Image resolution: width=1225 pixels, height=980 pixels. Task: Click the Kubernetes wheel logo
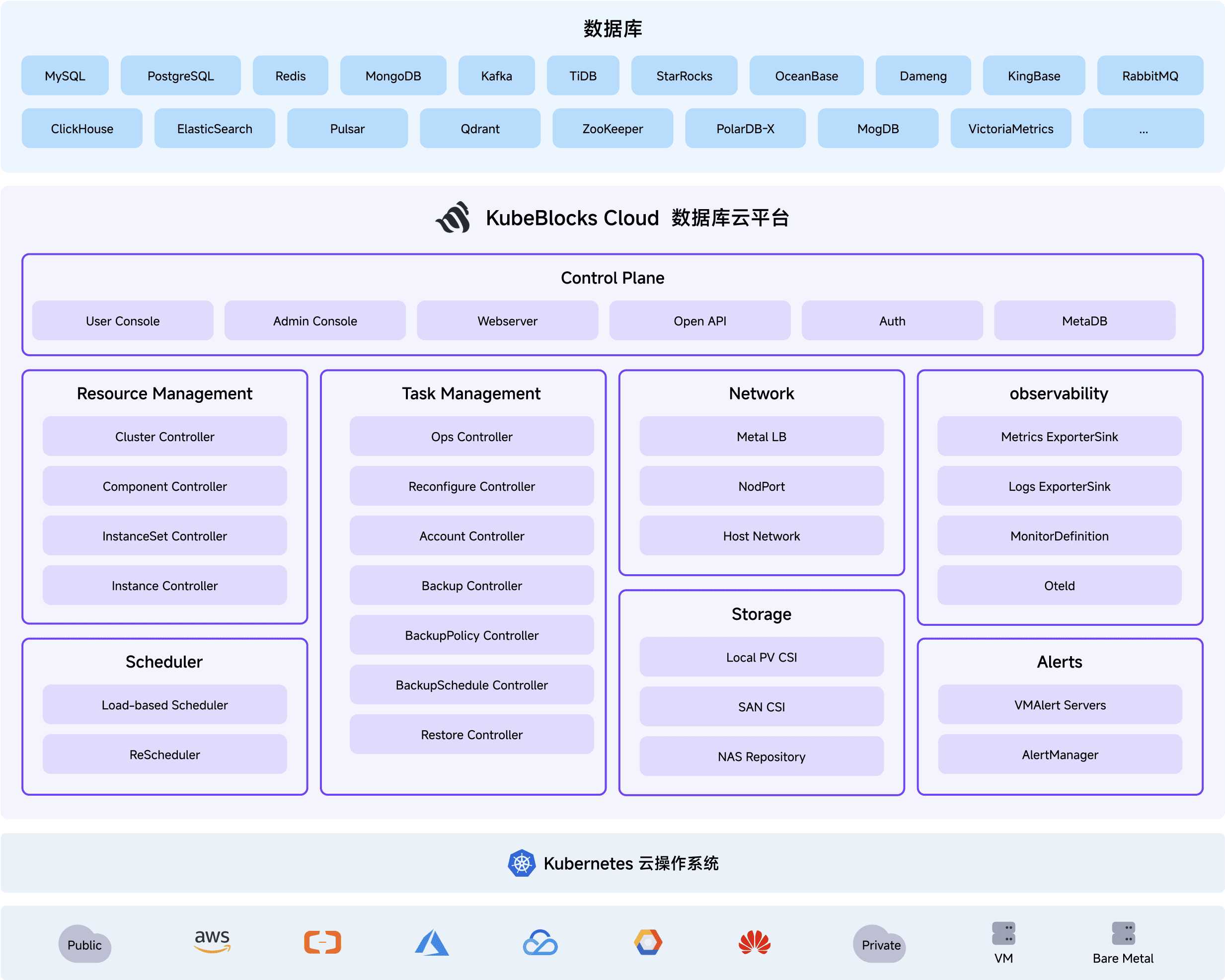tap(521, 863)
